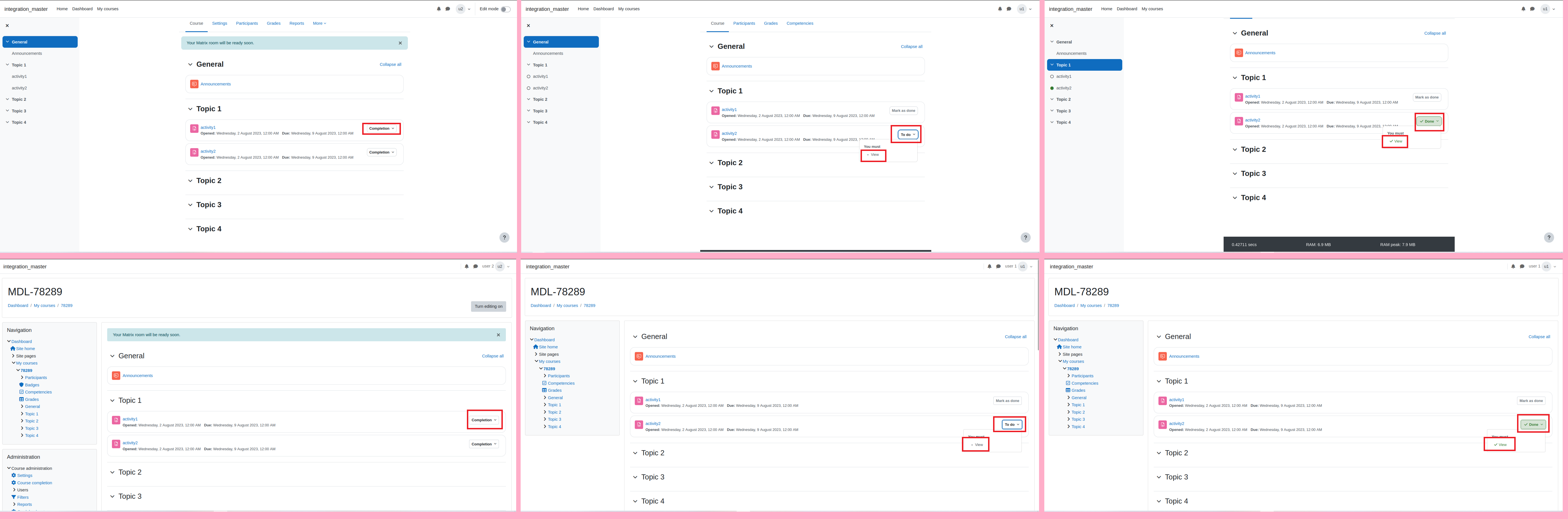
Task: Click Announcements forum icon in top-left panel
Action: pyautogui.click(x=194, y=84)
